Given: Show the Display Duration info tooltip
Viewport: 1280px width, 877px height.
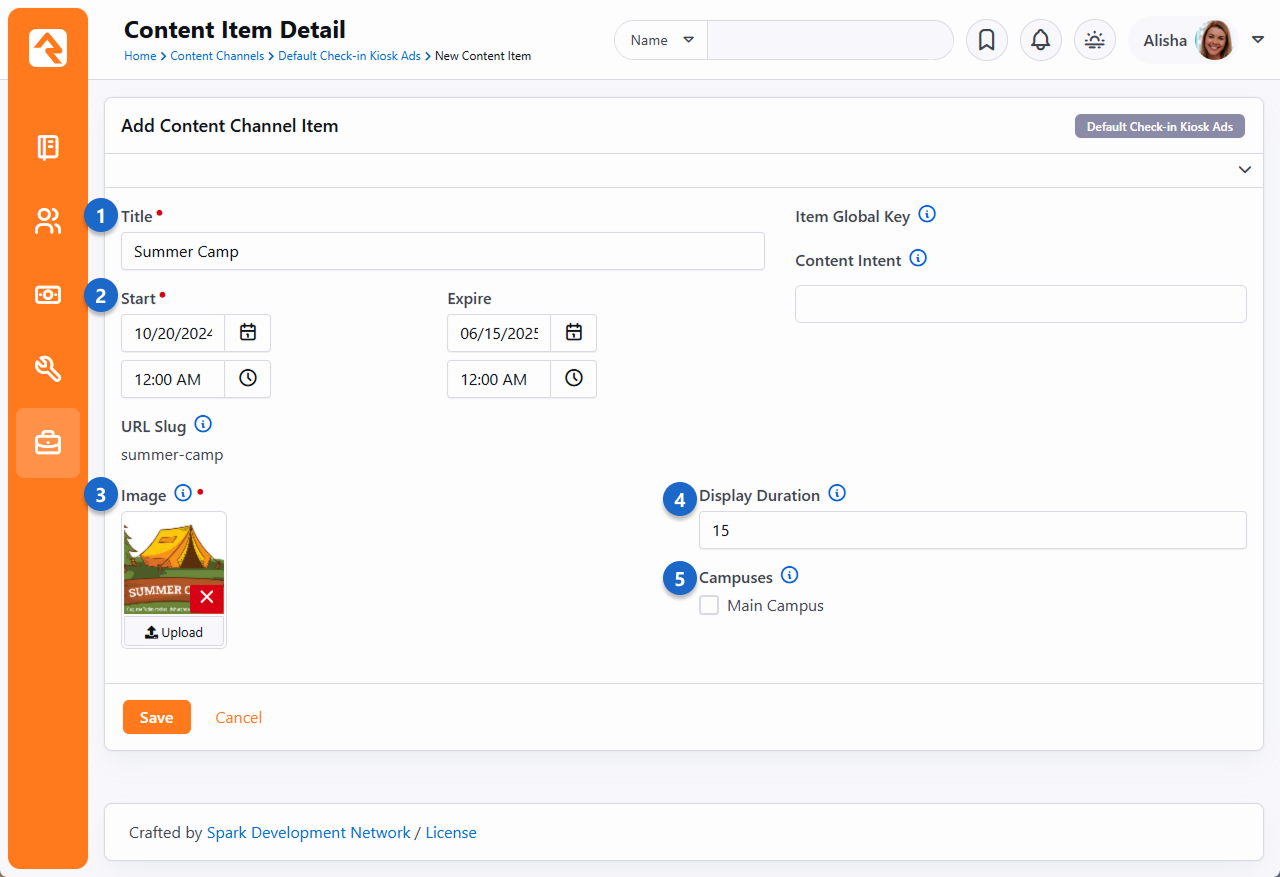Looking at the screenshot, I should 837,493.
